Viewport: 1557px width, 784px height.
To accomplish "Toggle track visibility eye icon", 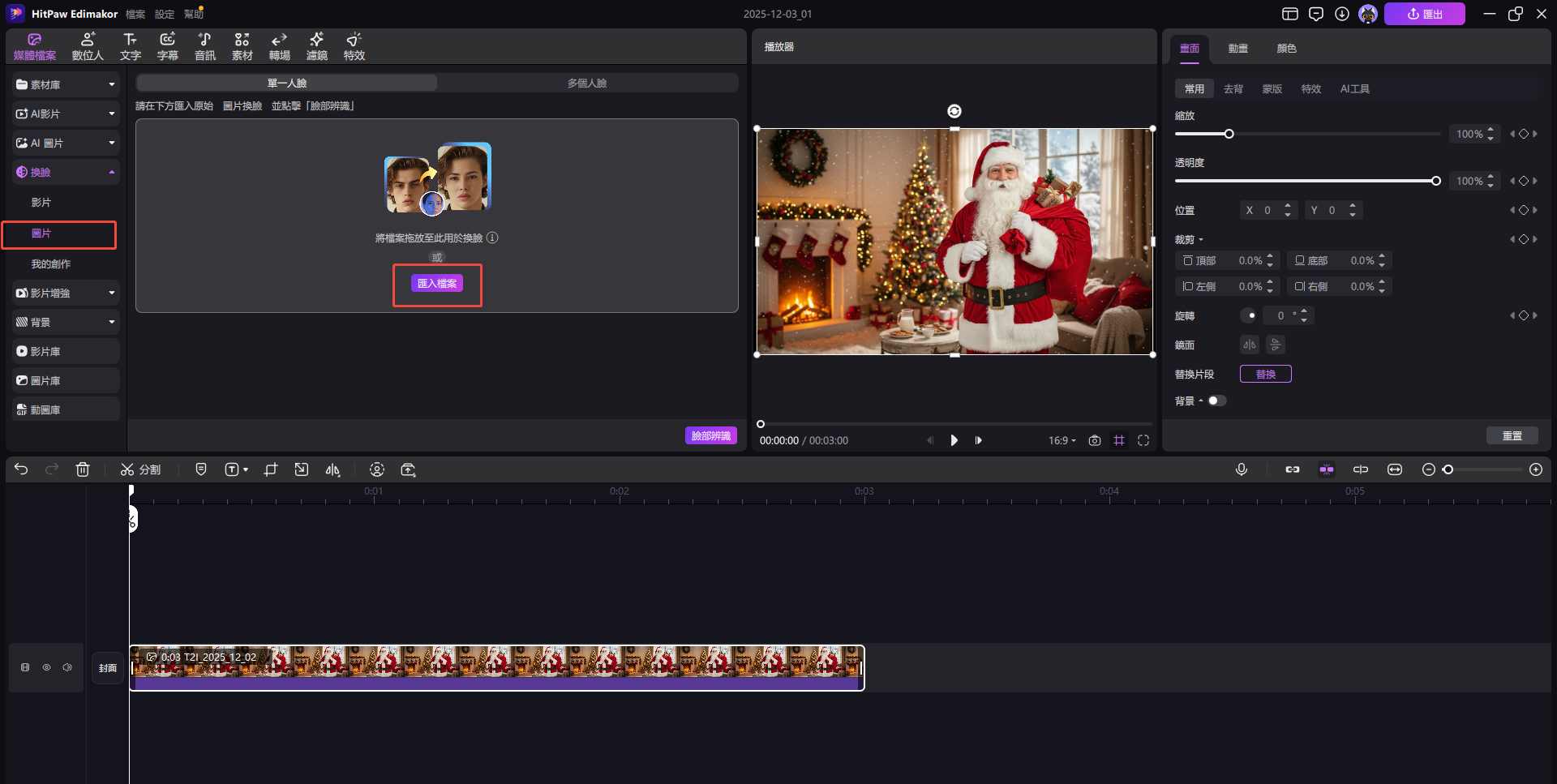I will pos(46,667).
